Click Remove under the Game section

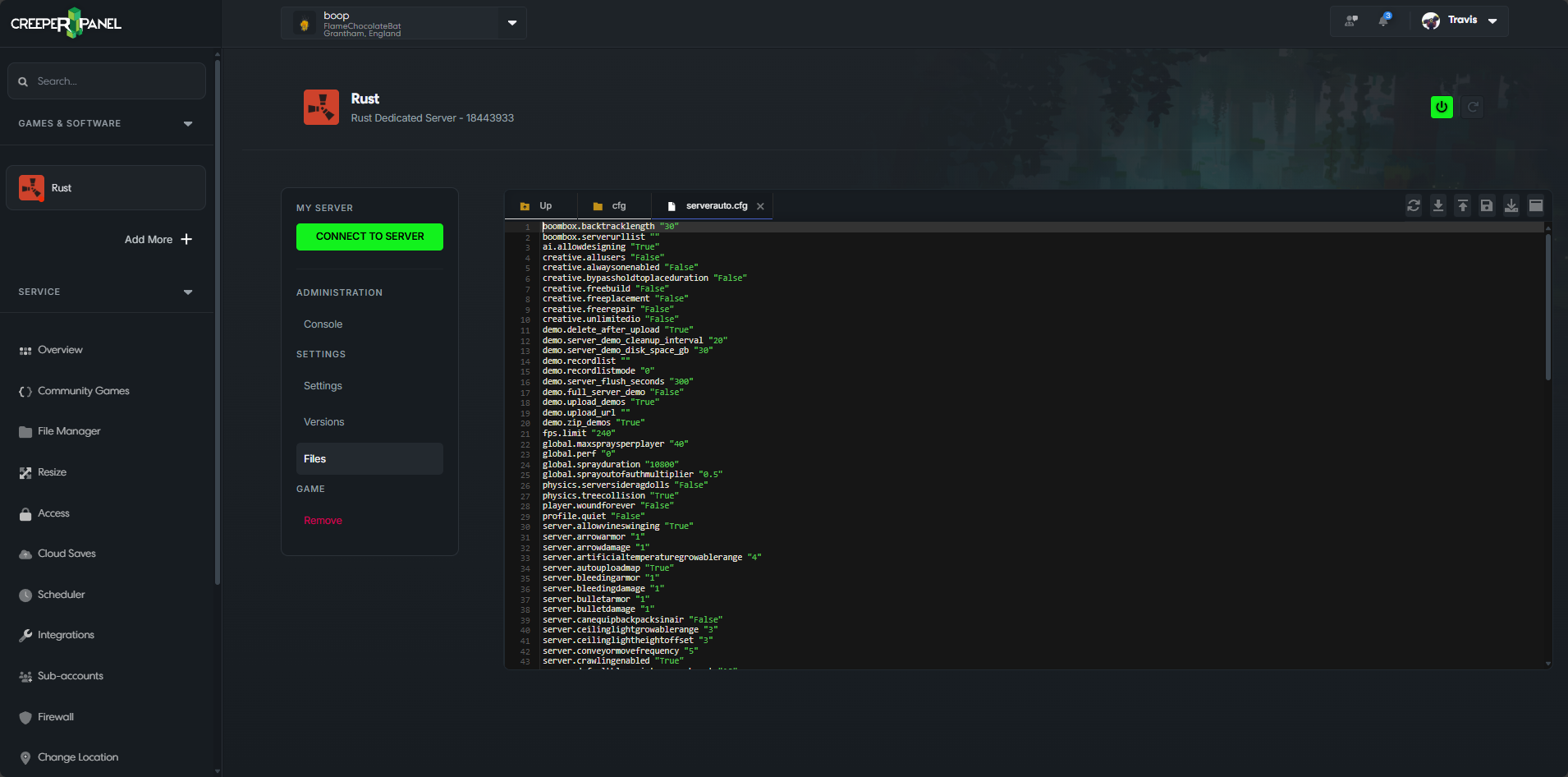[x=323, y=520]
